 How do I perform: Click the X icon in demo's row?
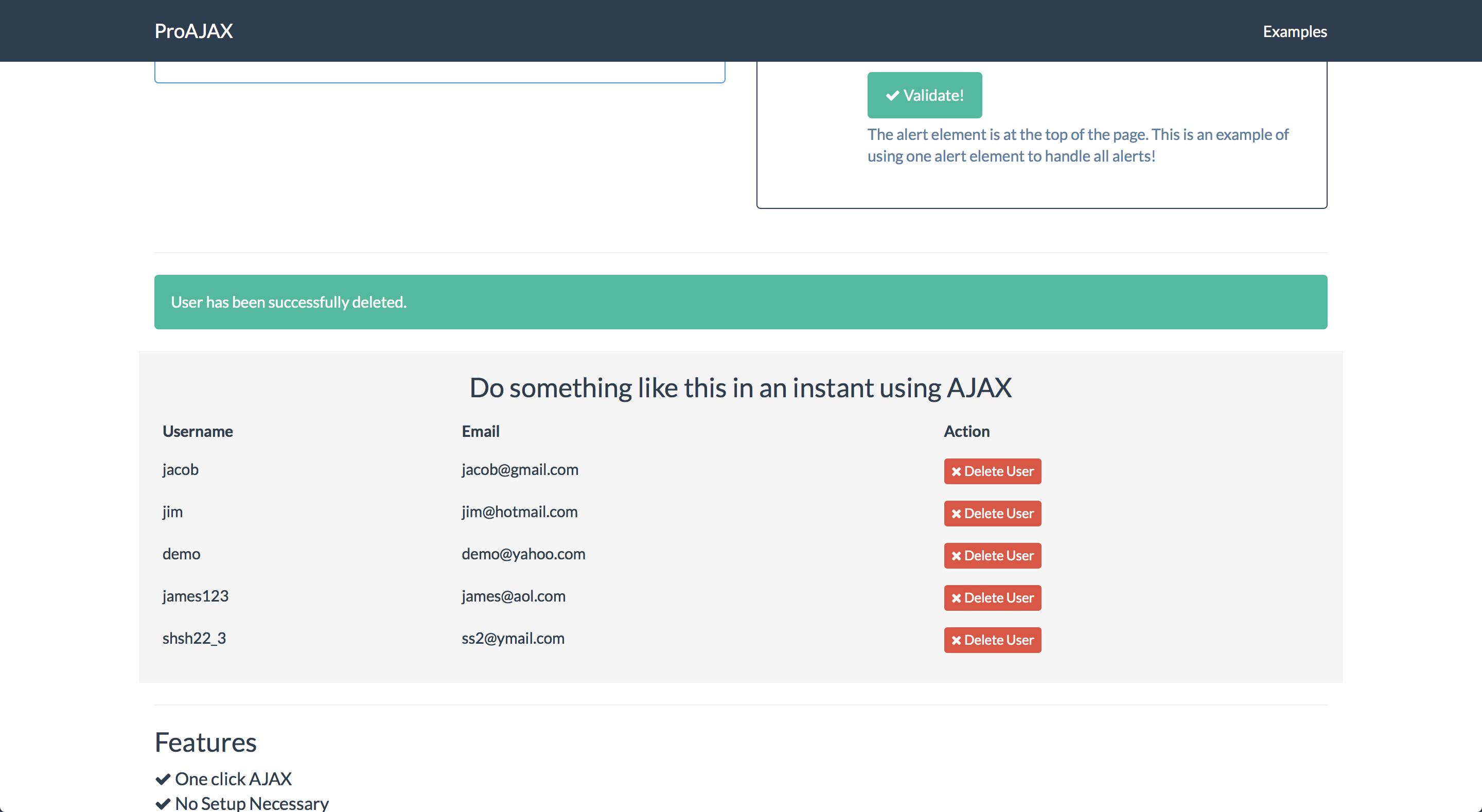[x=956, y=556]
